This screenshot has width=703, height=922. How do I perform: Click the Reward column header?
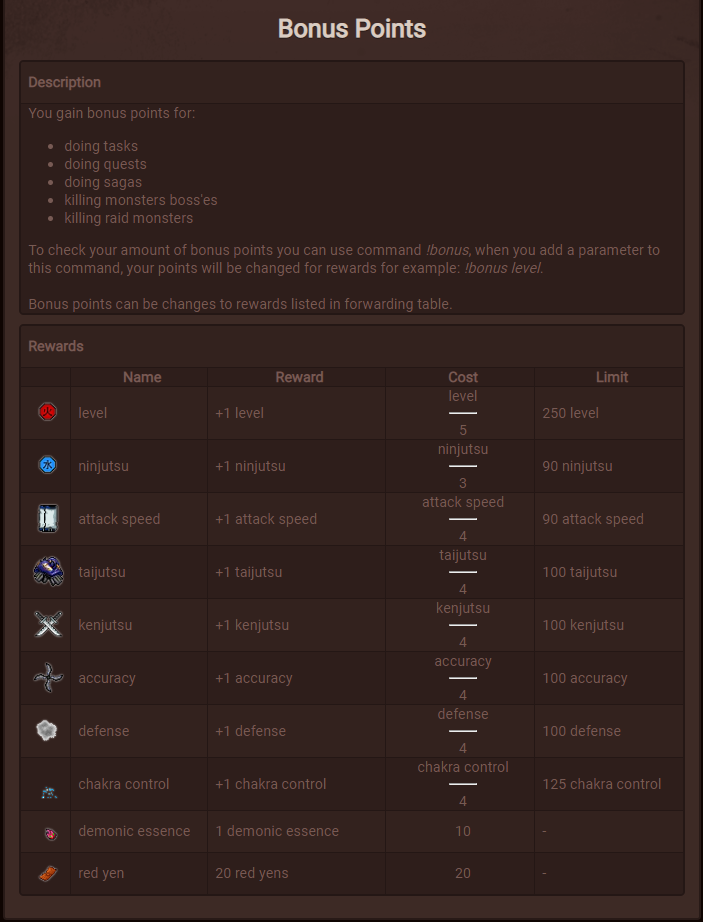click(299, 377)
